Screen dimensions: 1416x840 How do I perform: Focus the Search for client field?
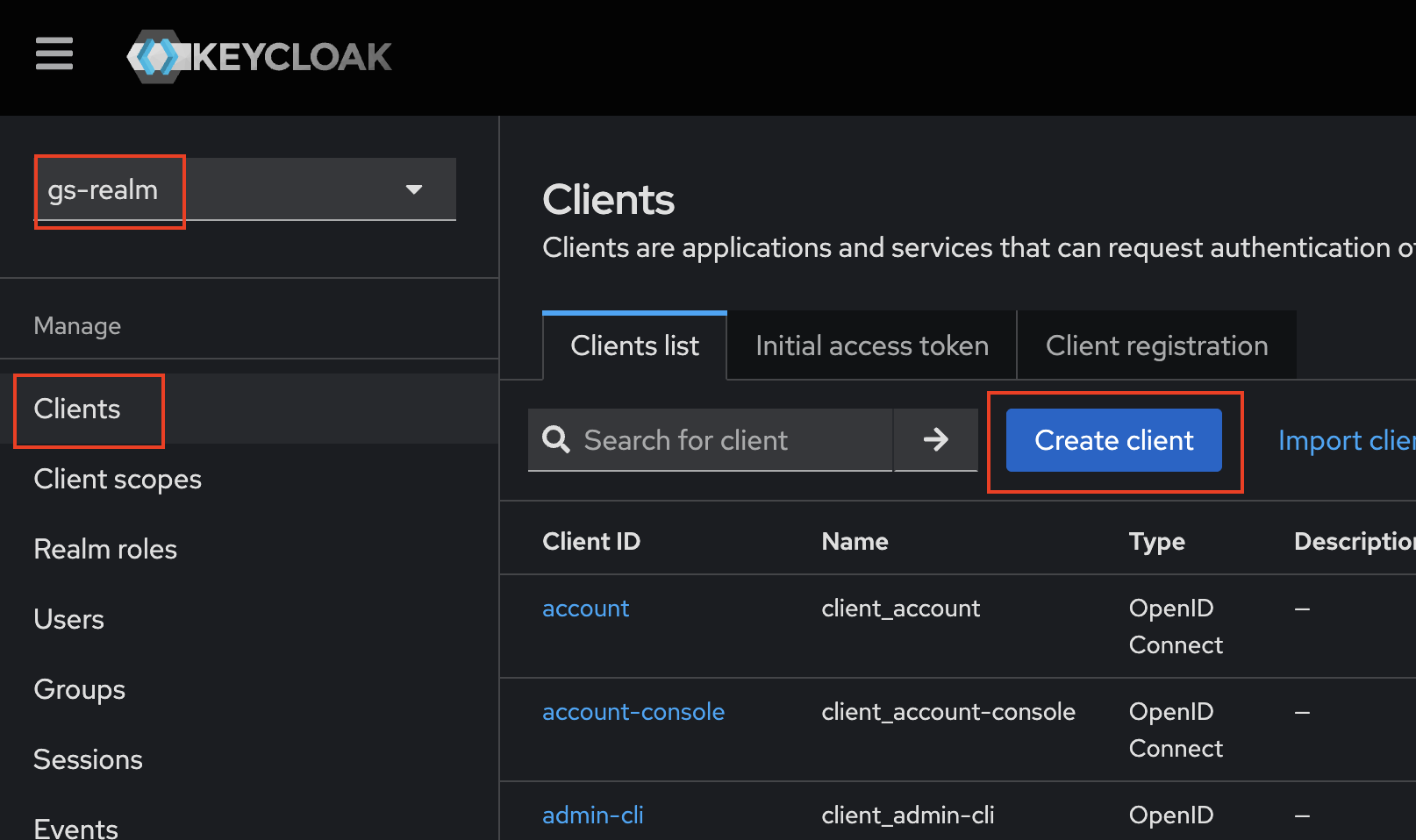click(x=728, y=440)
